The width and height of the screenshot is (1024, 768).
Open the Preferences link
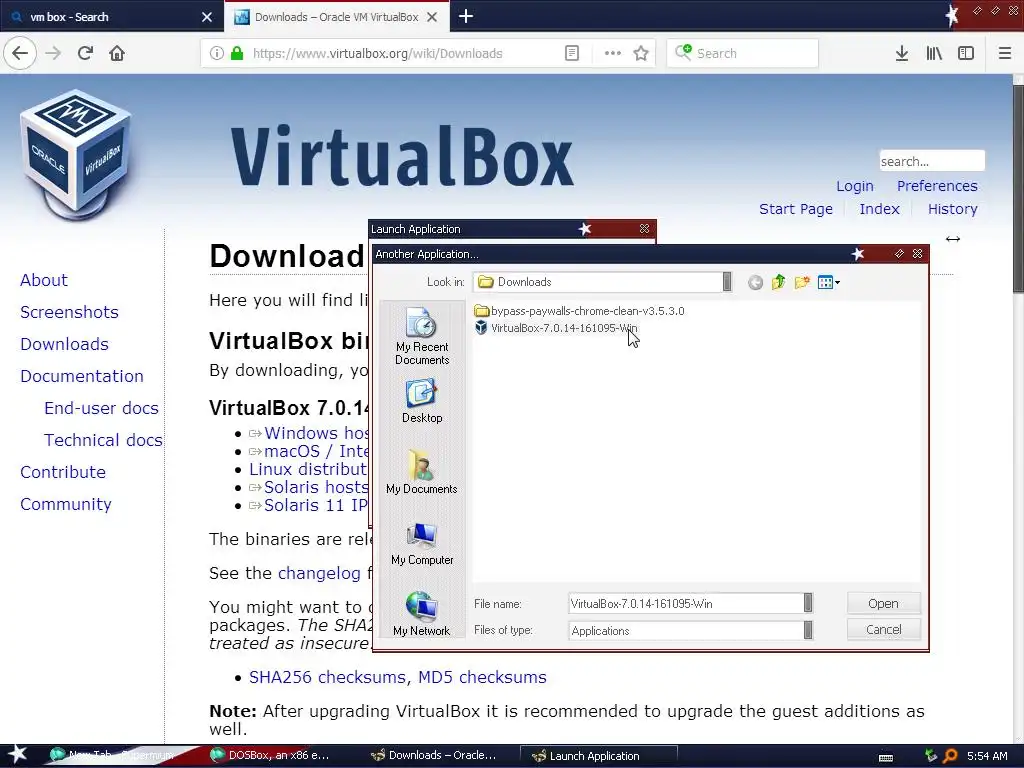click(x=937, y=186)
